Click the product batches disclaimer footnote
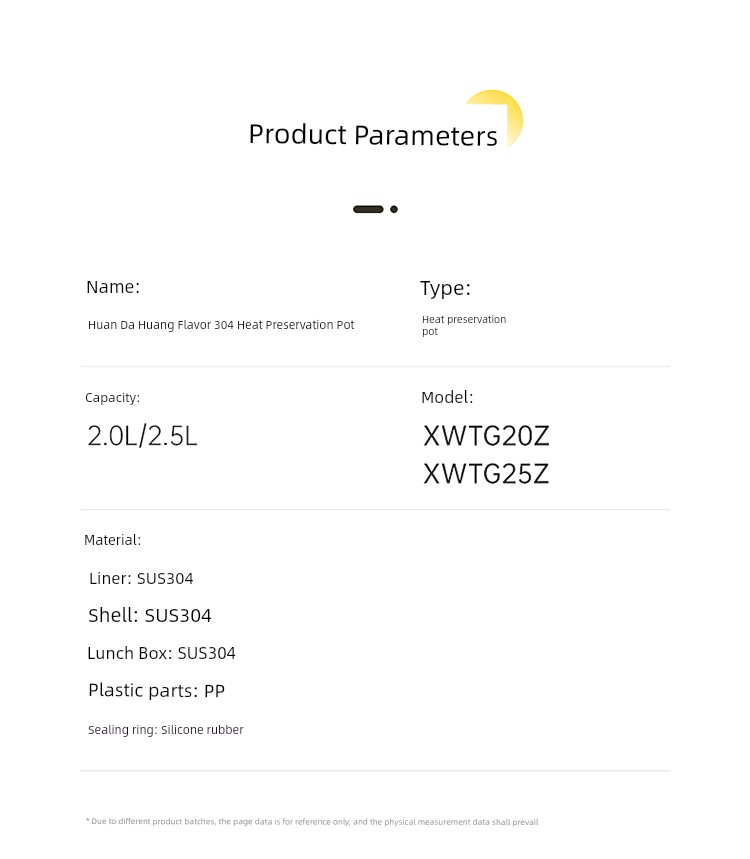This screenshot has width=750, height=859. point(312,822)
